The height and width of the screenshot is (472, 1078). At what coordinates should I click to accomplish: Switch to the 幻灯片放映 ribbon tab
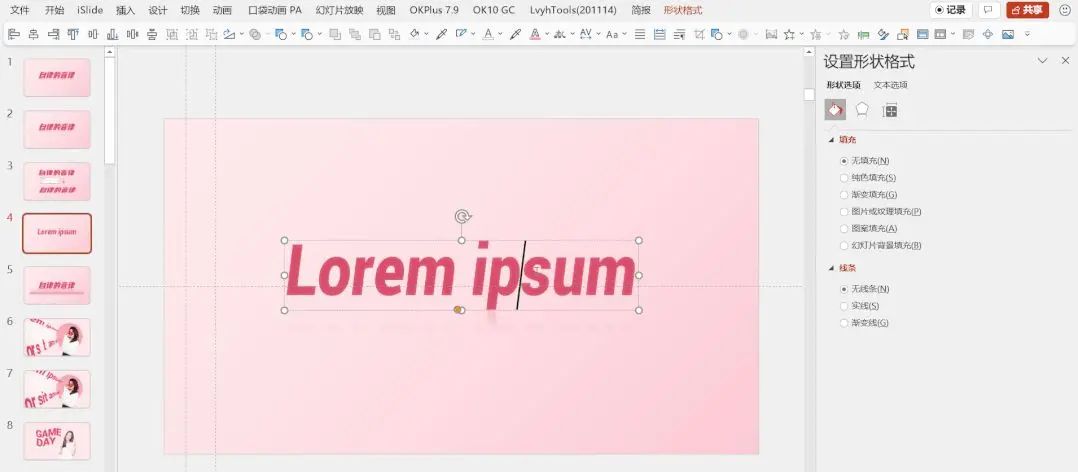click(x=339, y=10)
